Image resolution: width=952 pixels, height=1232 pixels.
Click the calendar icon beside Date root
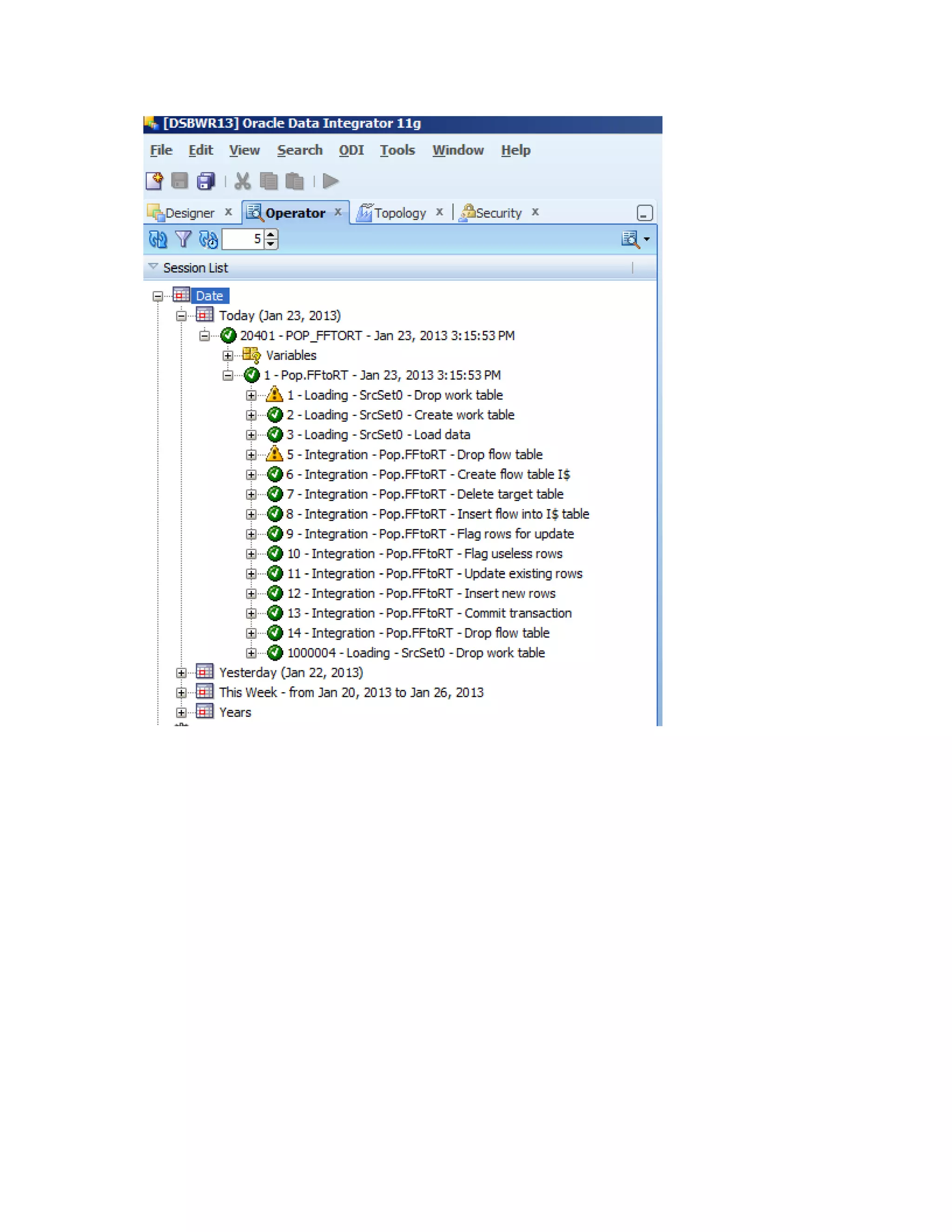[x=181, y=294]
